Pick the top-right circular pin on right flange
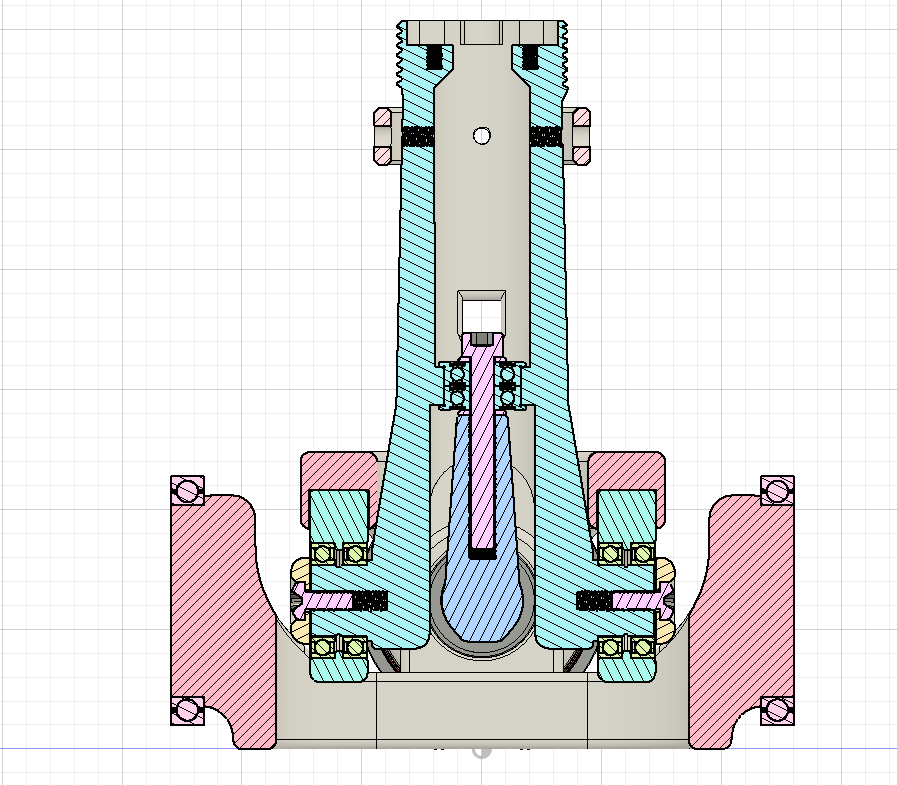Viewport: 897px width, 785px height. (777, 490)
